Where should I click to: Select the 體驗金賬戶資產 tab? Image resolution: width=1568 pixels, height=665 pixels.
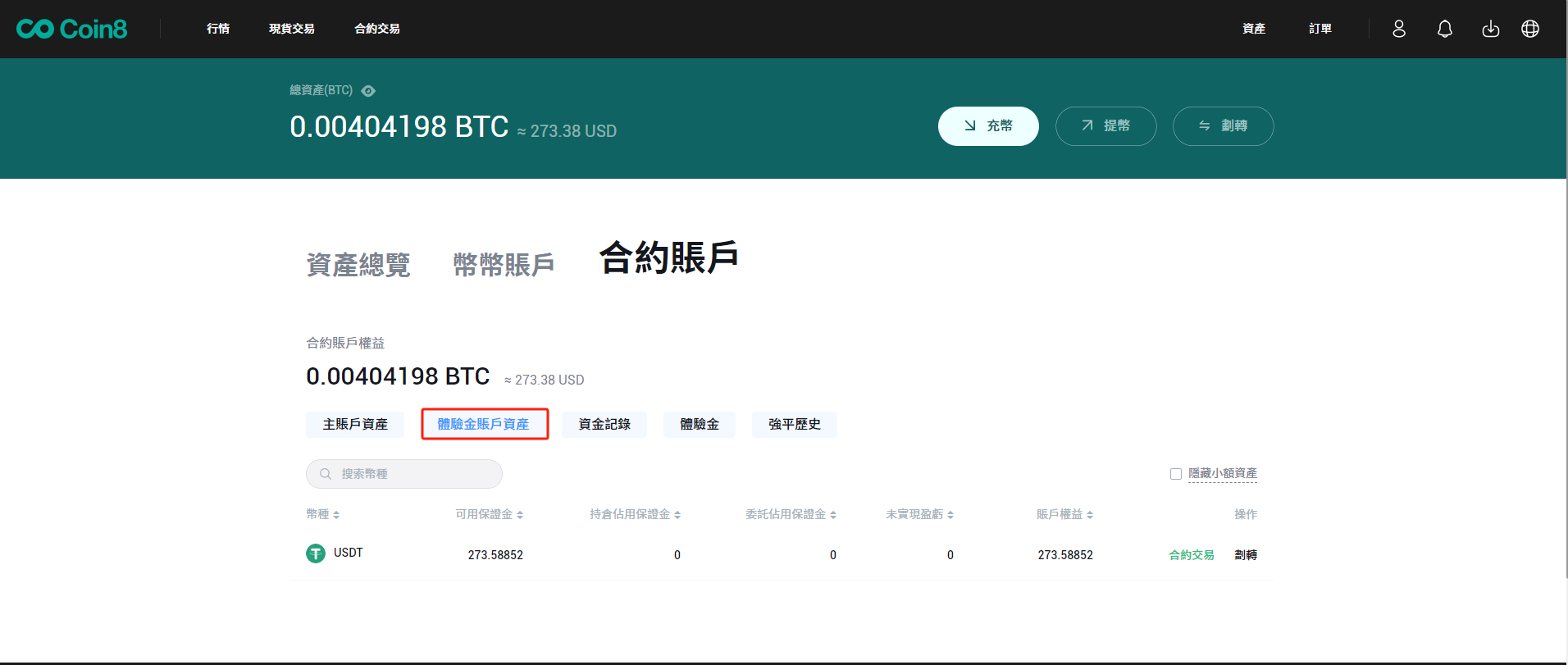click(484, 424)
